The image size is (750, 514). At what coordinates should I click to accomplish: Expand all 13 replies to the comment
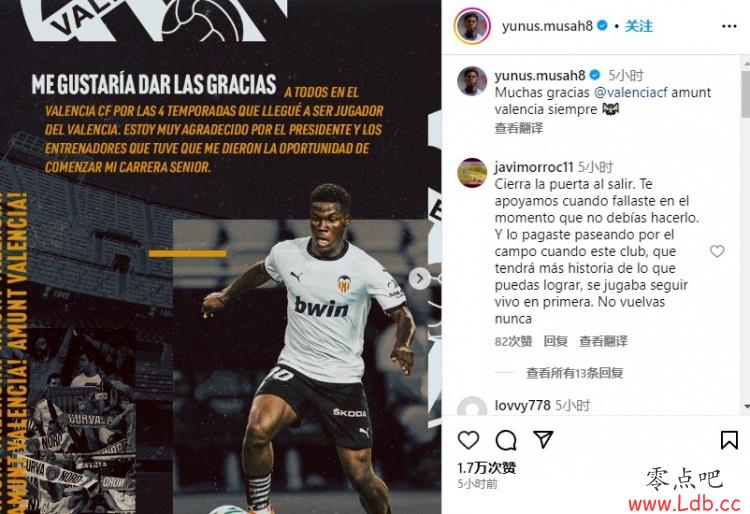coord(574,372)
